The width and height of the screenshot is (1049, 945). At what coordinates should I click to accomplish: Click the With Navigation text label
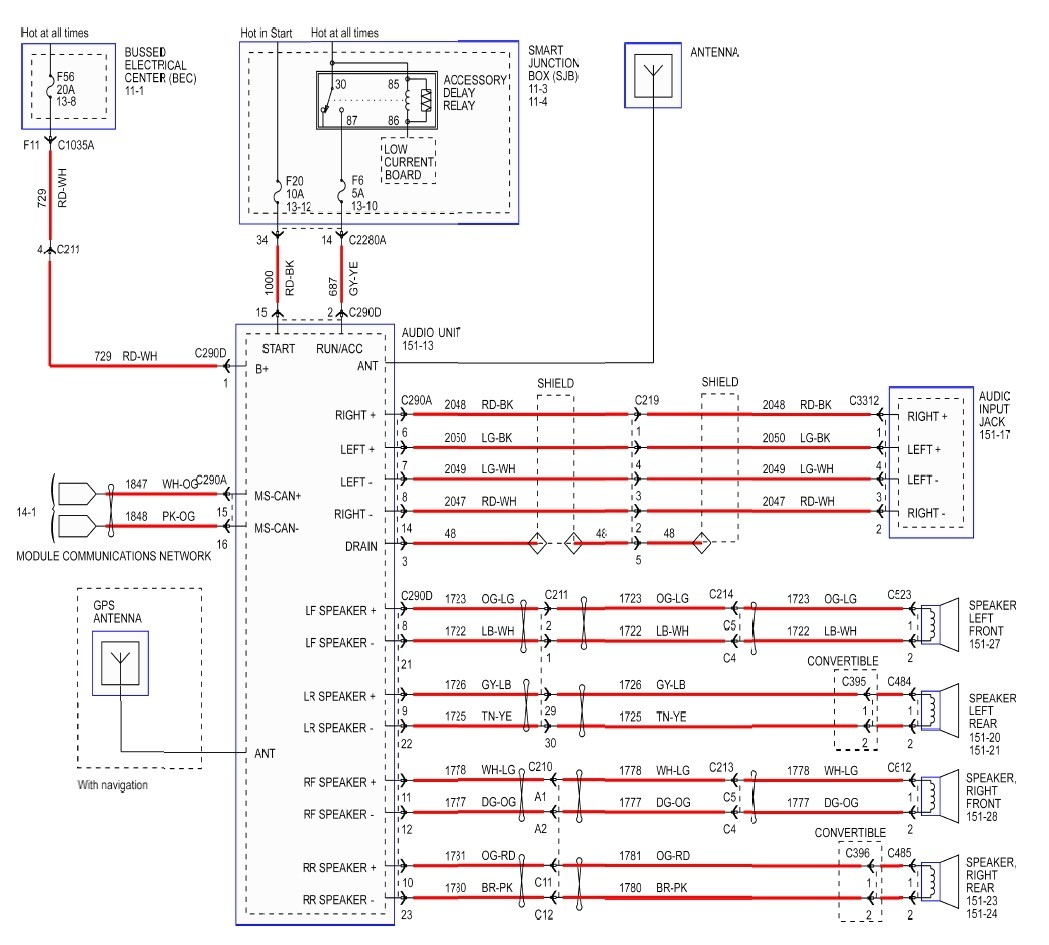coord(115,785)
